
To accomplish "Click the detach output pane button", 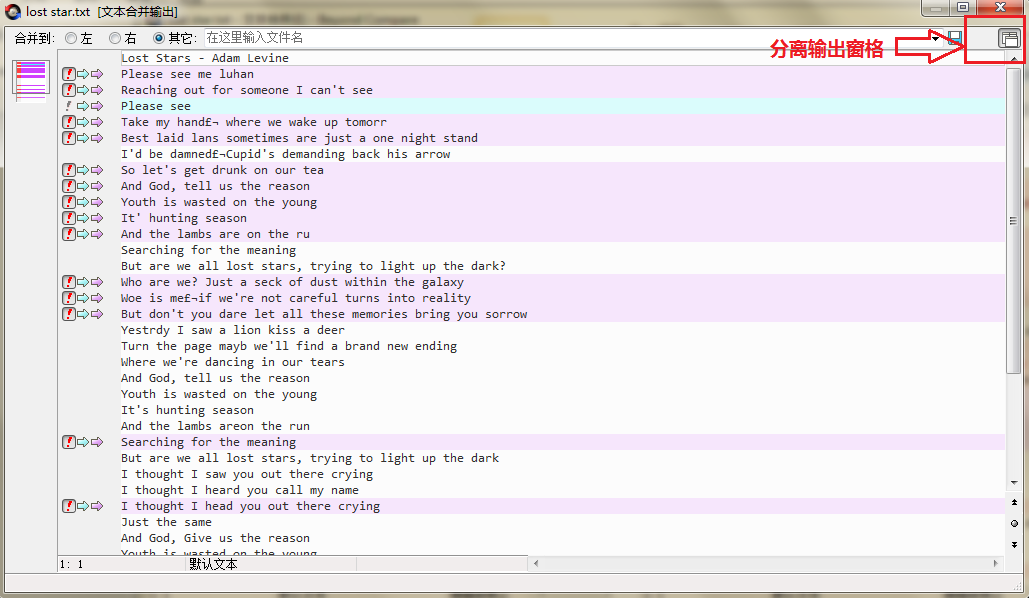I will [1009, 39].
